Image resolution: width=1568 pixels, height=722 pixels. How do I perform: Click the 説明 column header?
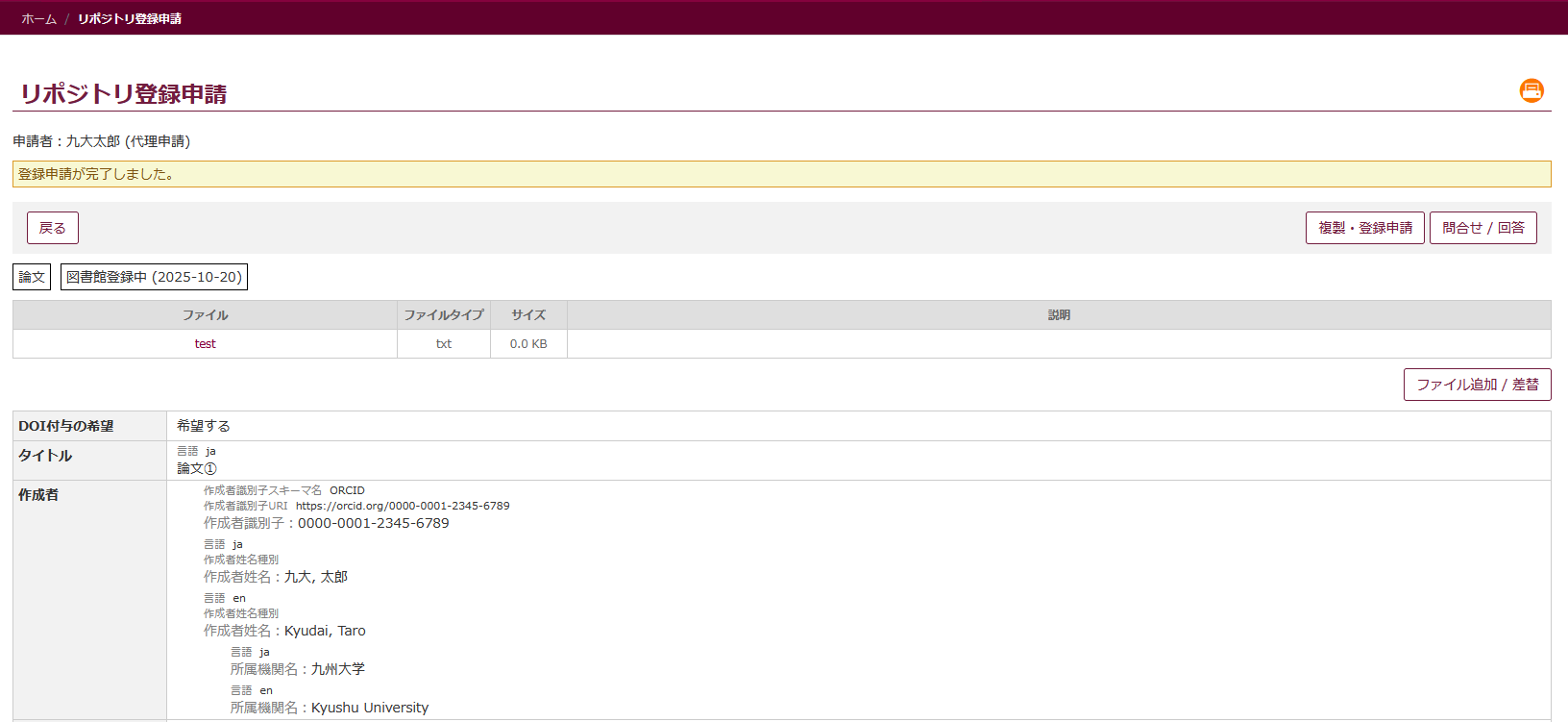pos(1058,315)
